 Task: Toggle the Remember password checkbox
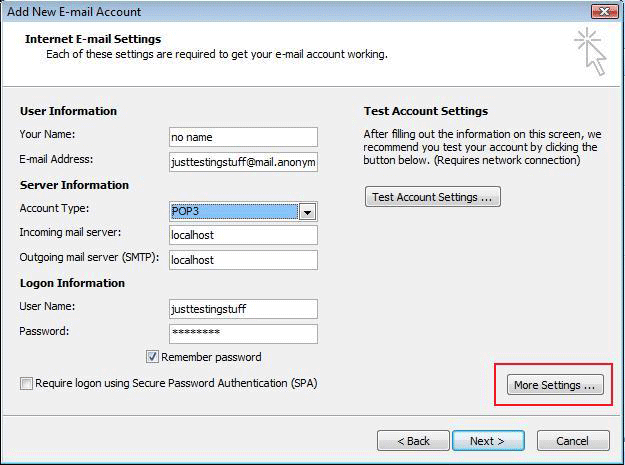[x=153, y=357]
